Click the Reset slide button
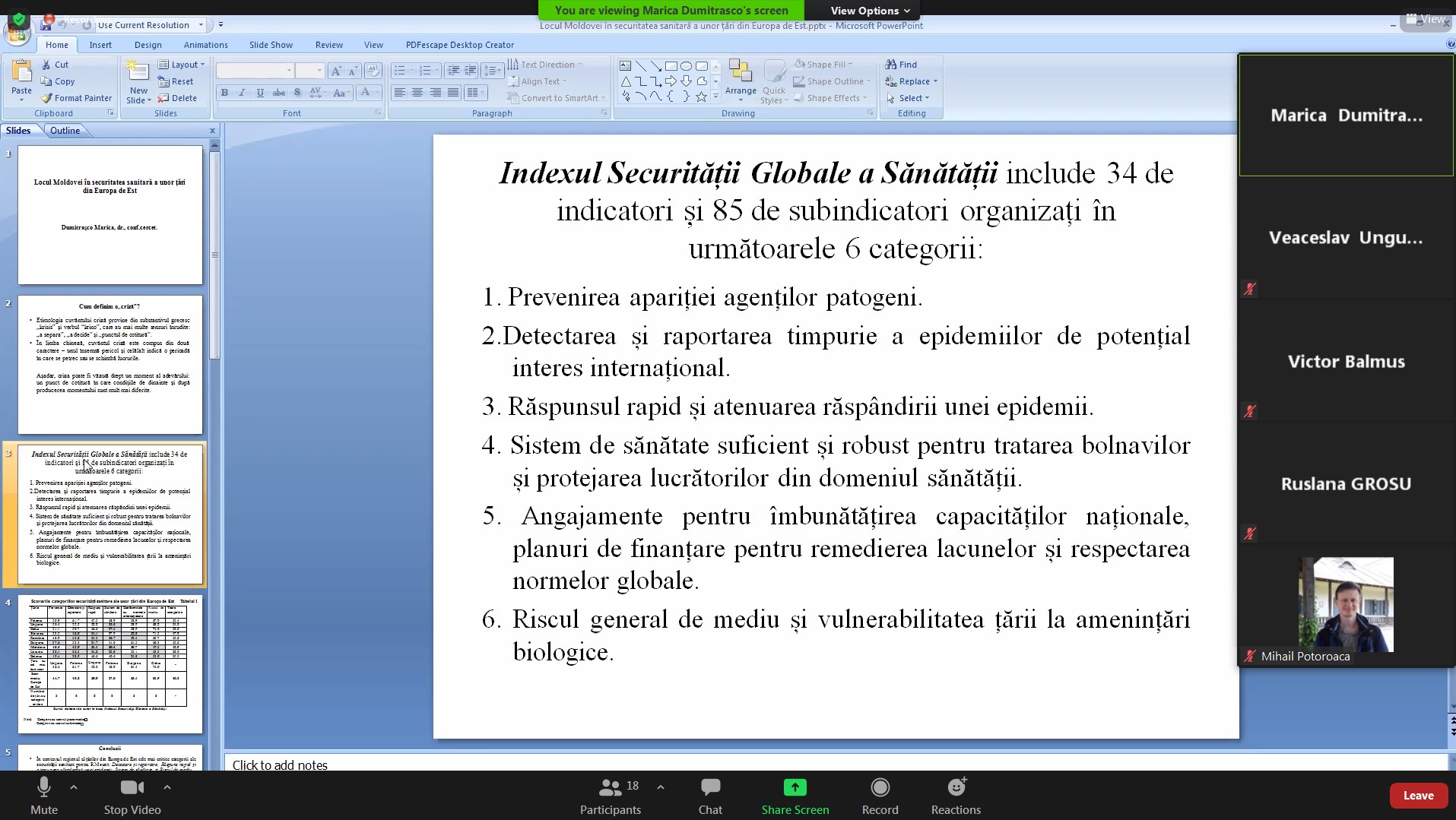Image resolution: width=1456 pixels, height=820 pixels. click(176, 81)
